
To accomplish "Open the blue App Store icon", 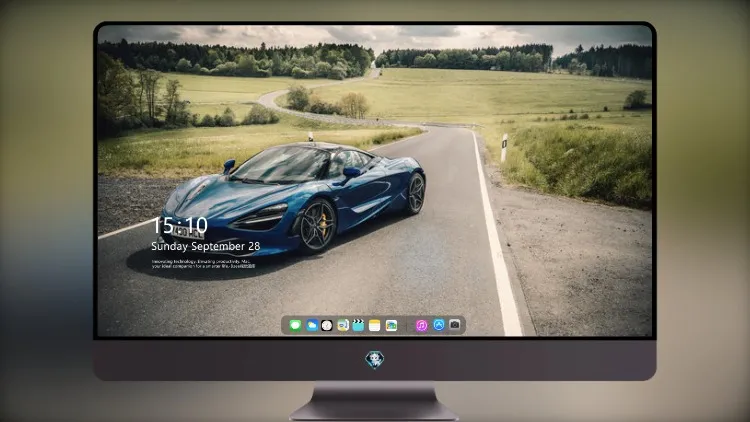I will click(439, 325).
